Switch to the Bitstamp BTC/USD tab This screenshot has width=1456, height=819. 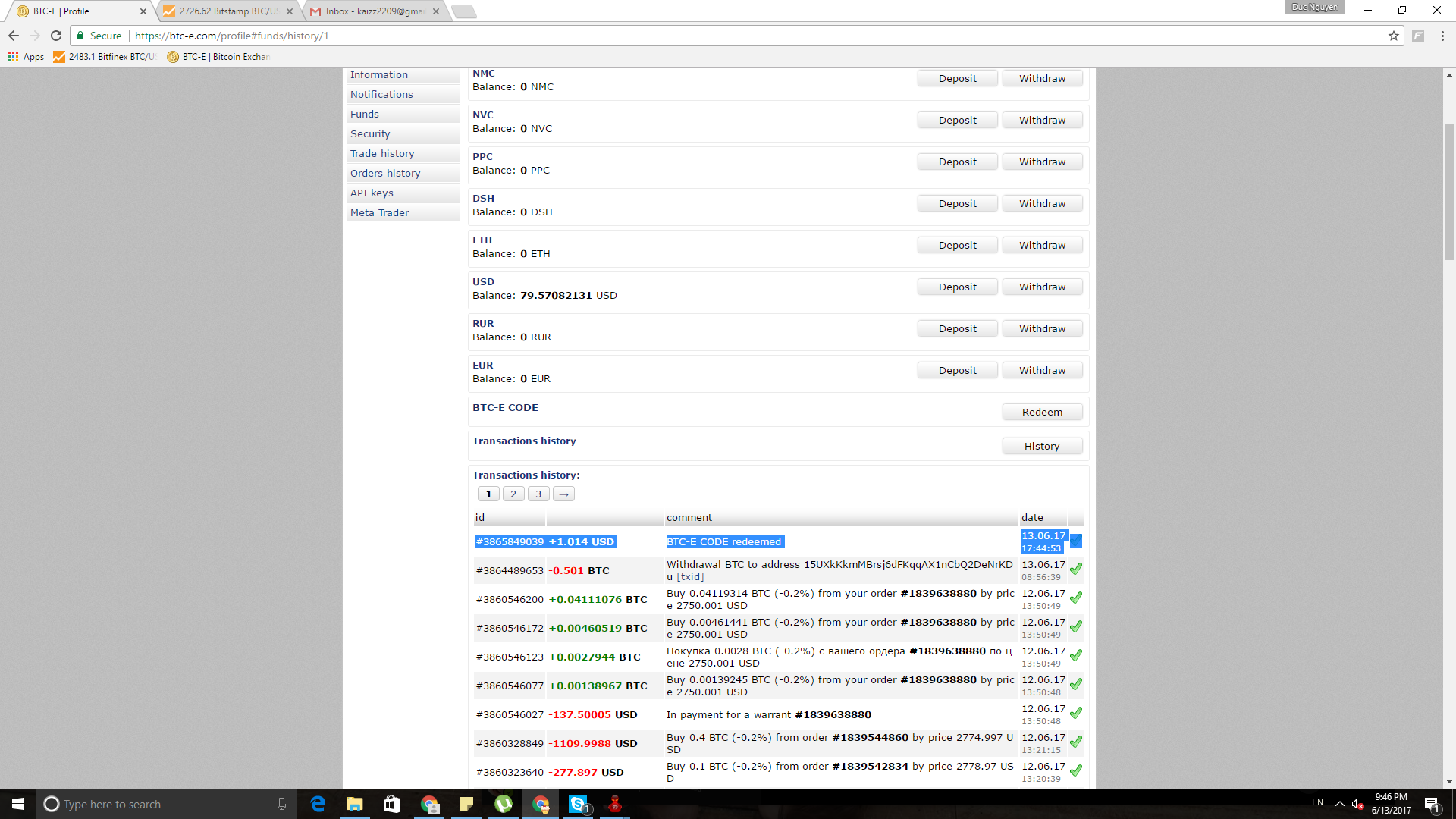pos(228,11)
